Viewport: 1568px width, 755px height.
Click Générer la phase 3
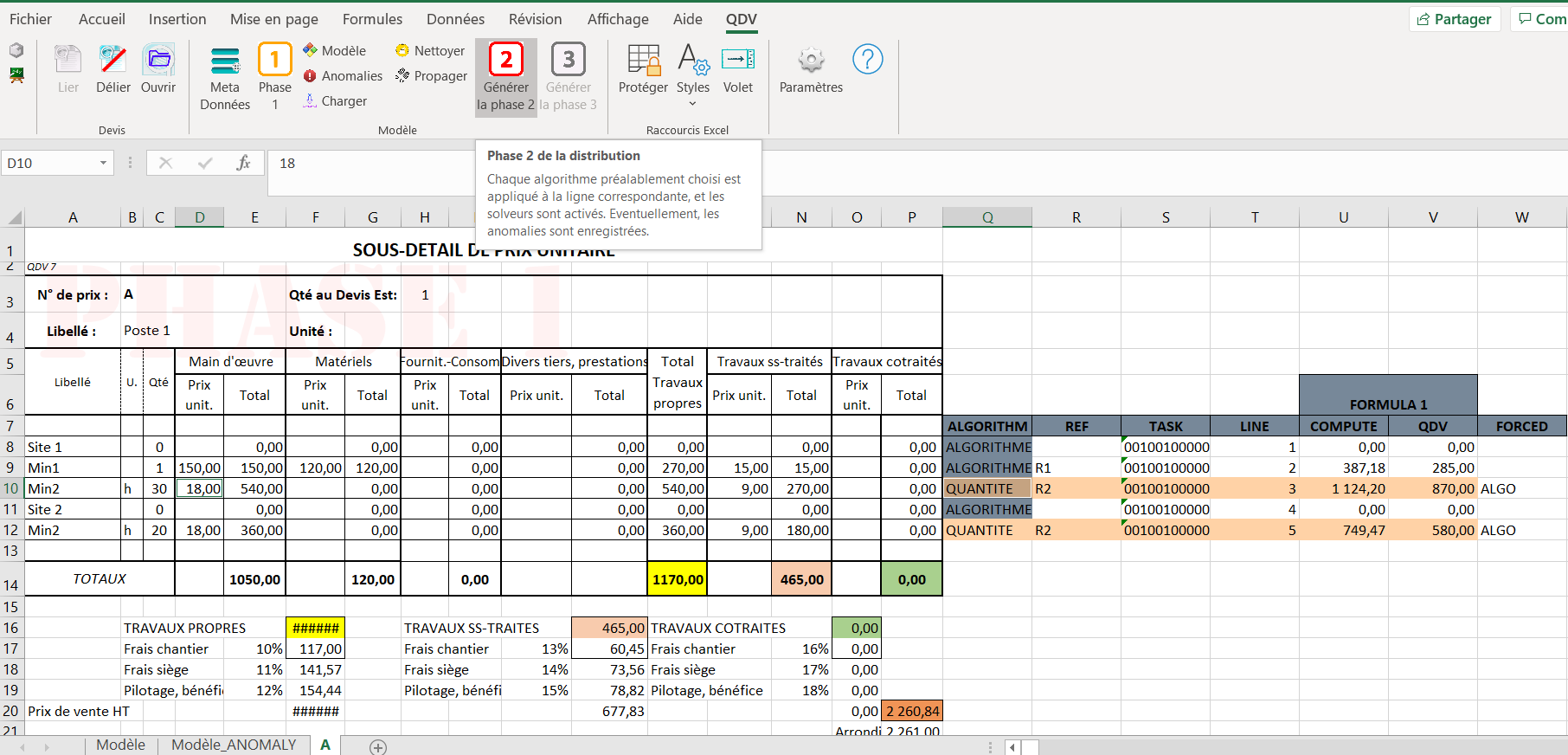point(569,78)
